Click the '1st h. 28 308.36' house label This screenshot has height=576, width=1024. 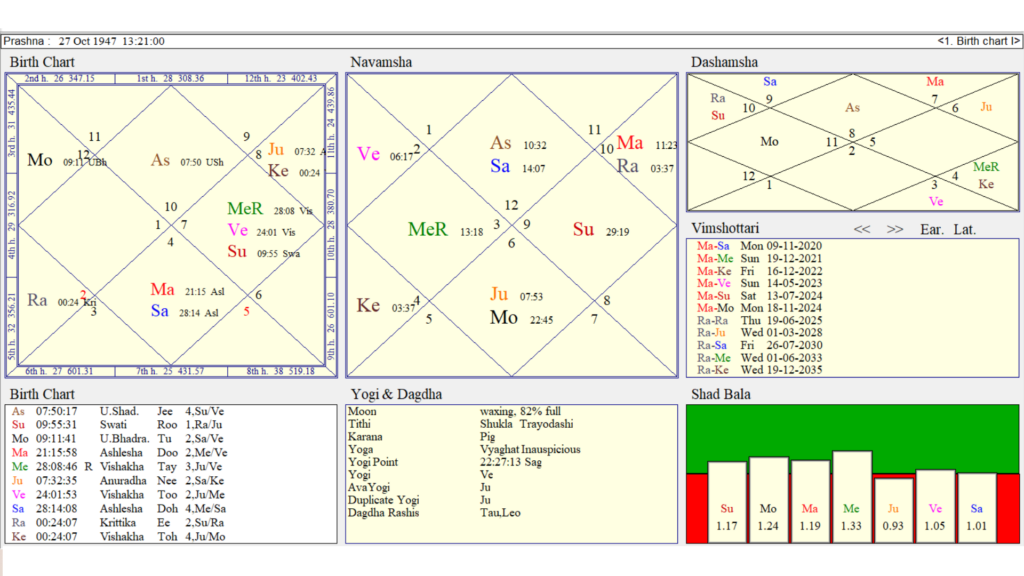[x=170, y=78]
